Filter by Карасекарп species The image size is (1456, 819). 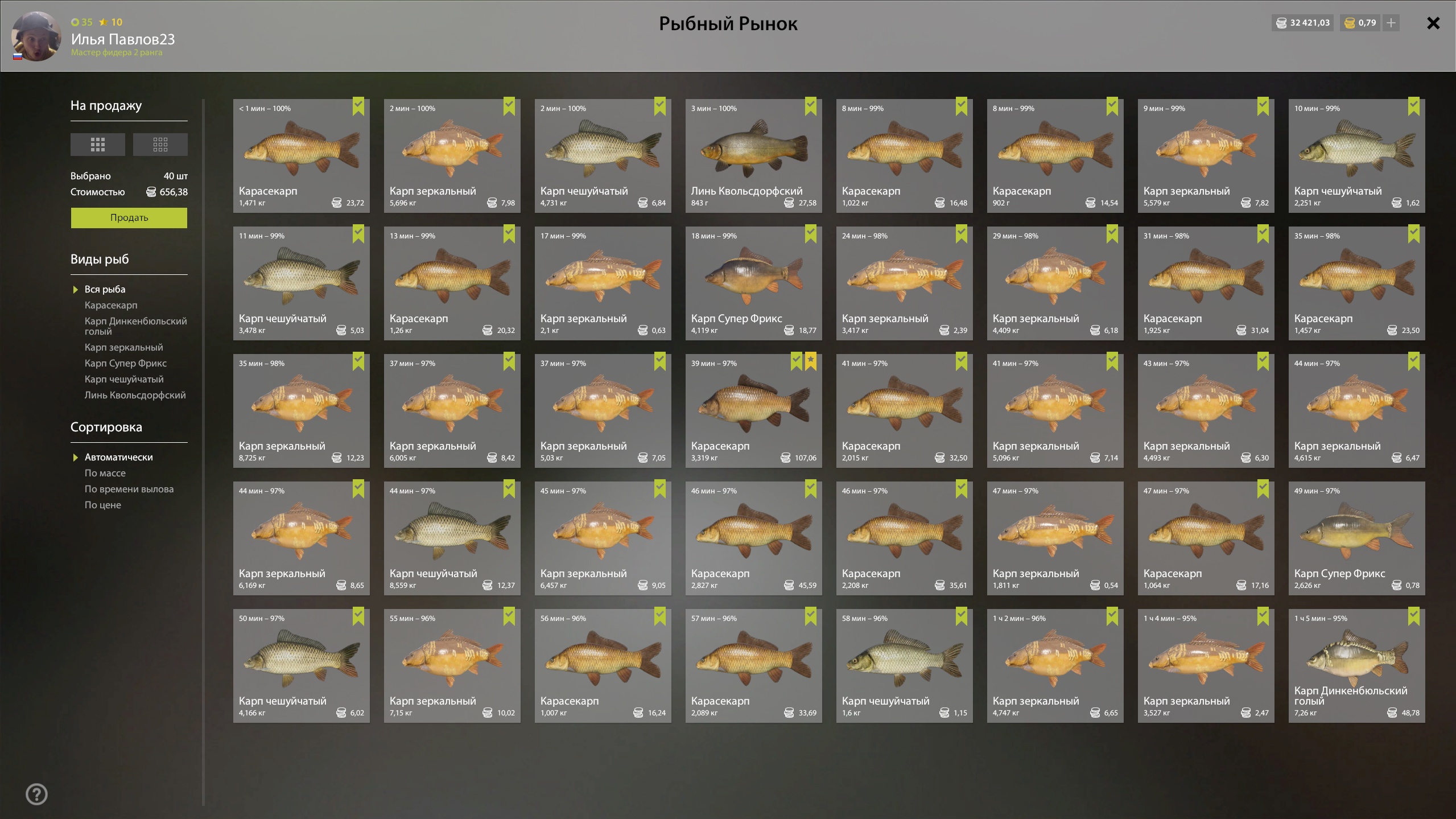tap(111, 305)
